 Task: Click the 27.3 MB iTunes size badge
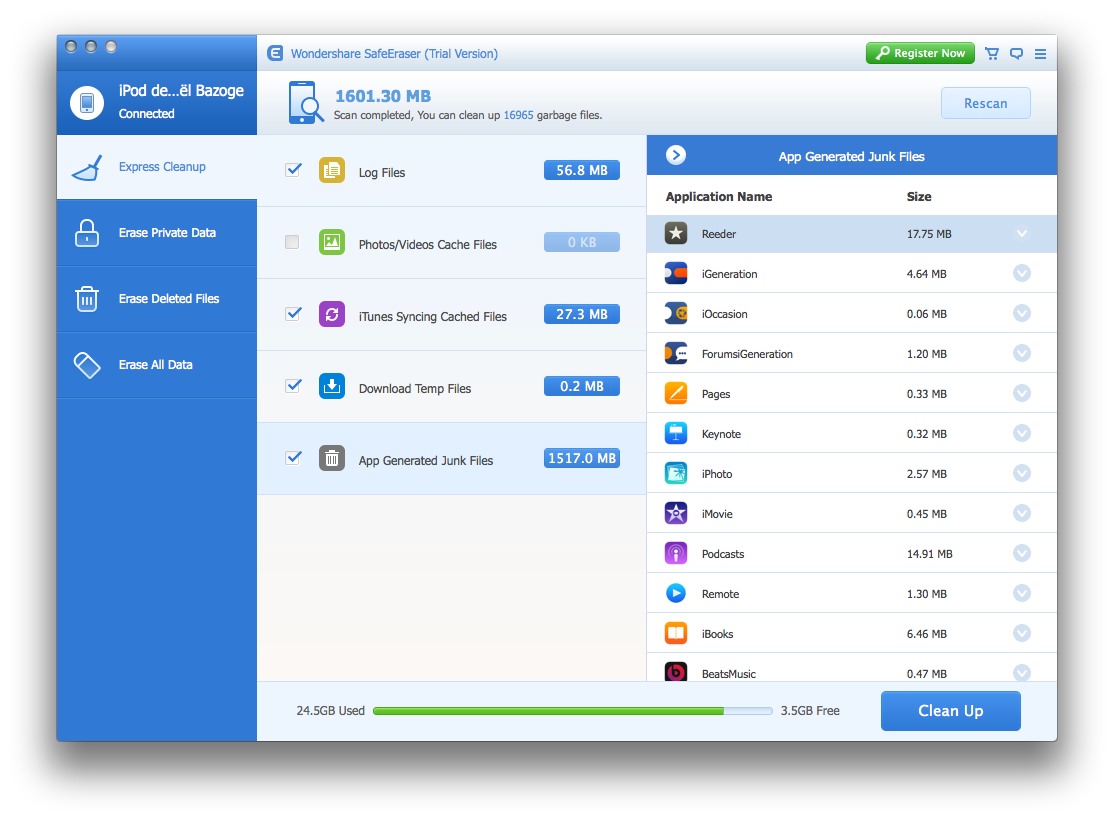pos(581,314)
